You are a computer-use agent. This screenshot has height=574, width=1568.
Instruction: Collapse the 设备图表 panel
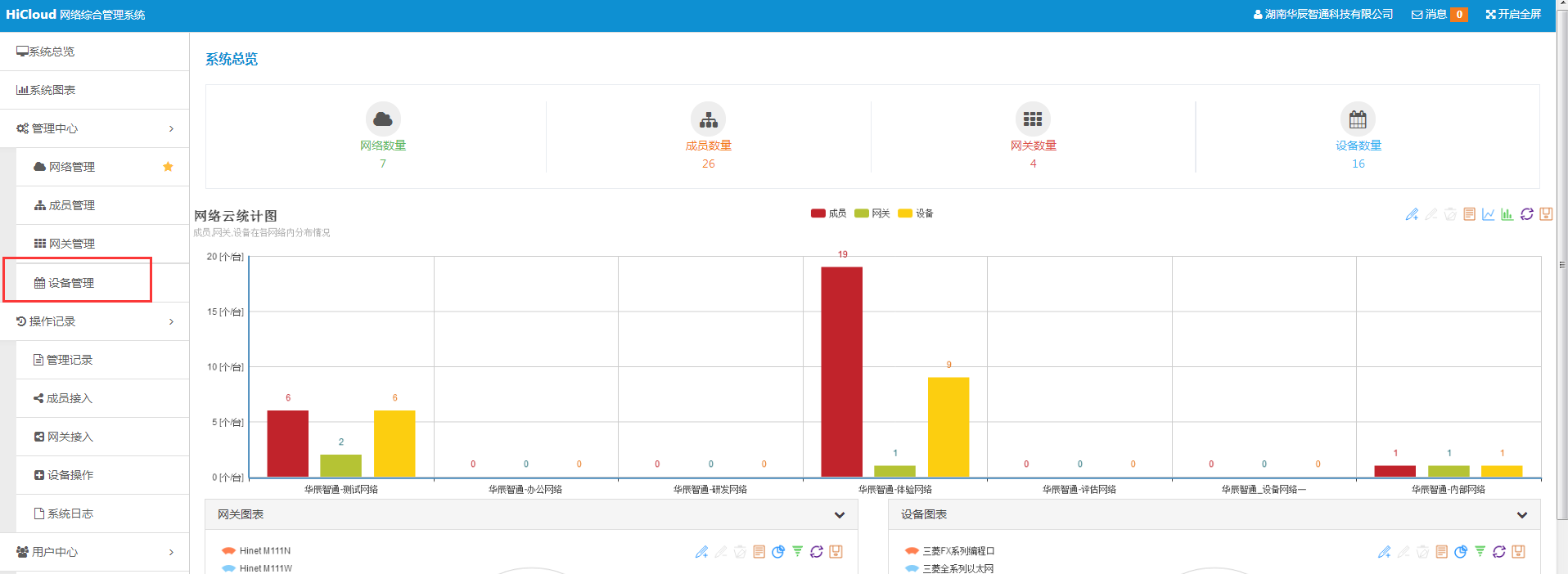pyautogui.click(x=1521, y=515)
